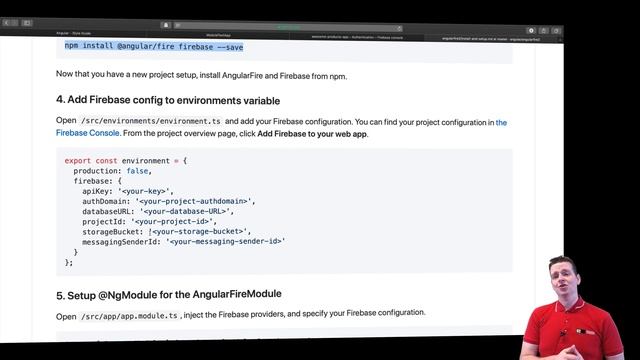Click the '/src/environments/environment.ts' path
Screen dimensions: 640x360
point(151,121)
